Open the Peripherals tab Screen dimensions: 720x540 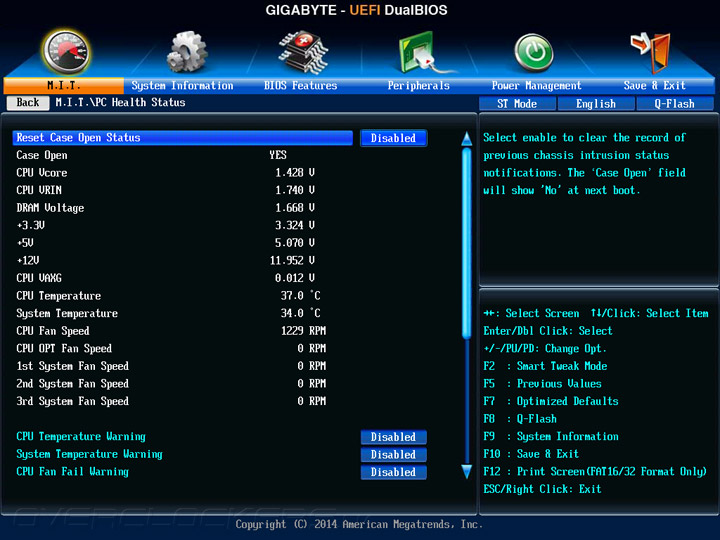[x=418, y=85]
